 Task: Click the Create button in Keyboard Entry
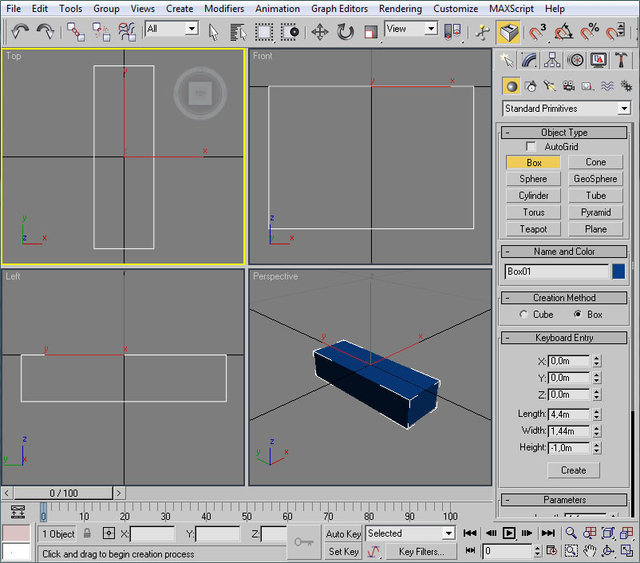tap(573, 470)
